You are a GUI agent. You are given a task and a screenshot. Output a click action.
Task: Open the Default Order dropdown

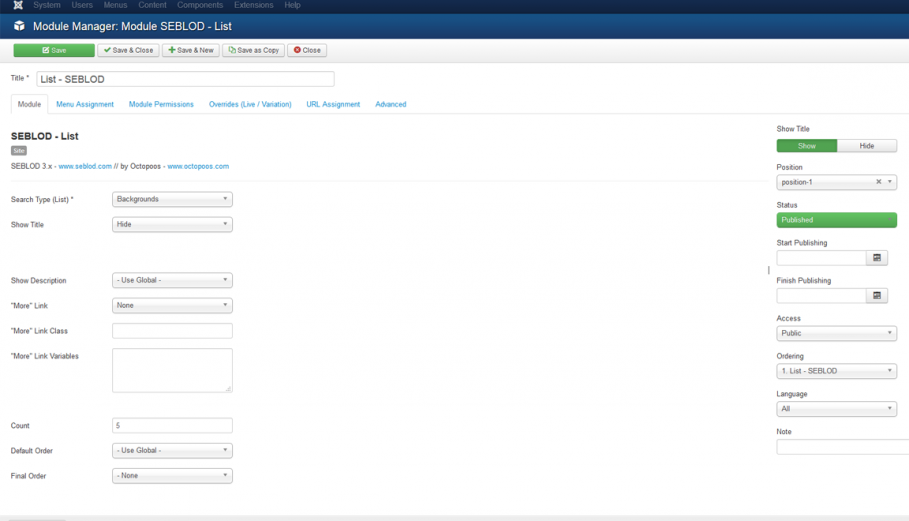pyautogui.click(x=172, y=450)
